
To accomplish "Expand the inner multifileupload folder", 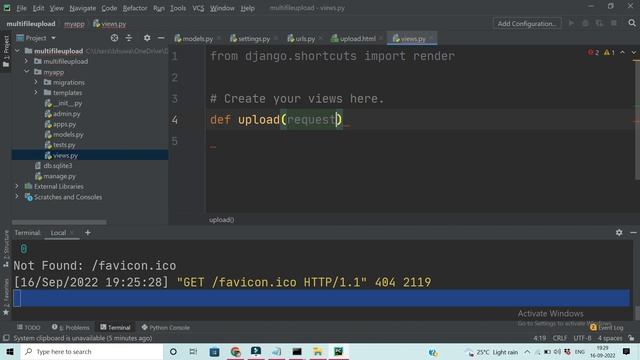I will coord(27,61).
